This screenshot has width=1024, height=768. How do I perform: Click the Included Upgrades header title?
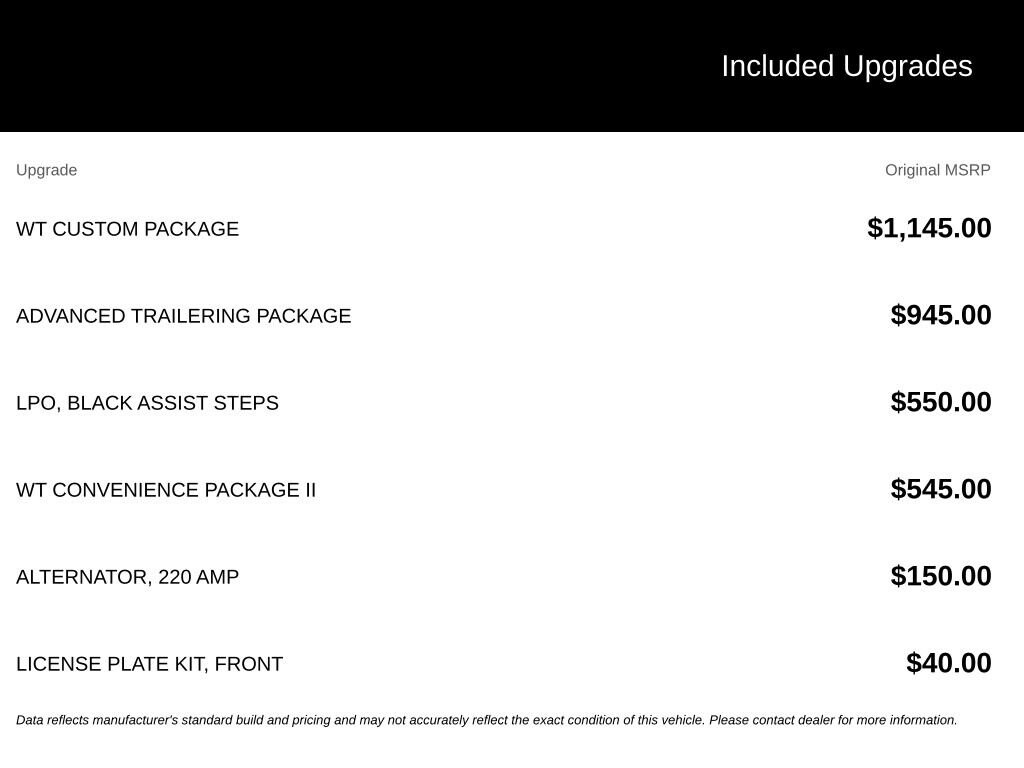846,67
